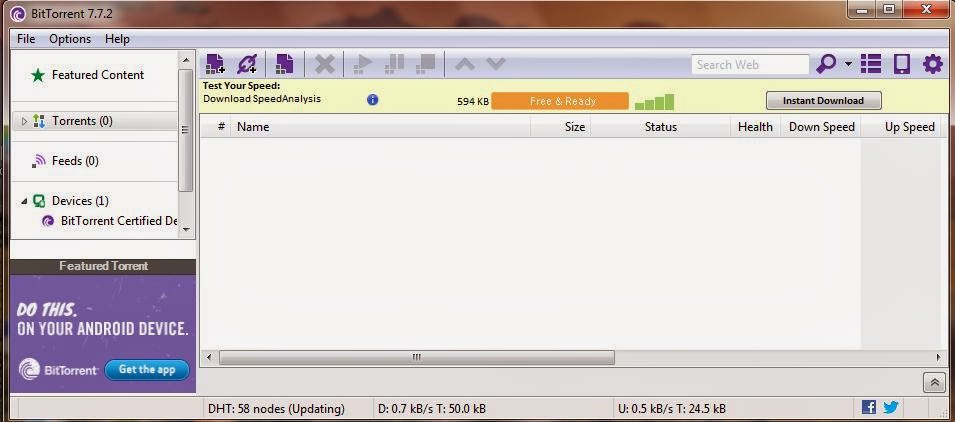Collapse the Devices tree node
The width and height of the screenshot is (955, 422).
(x=24, y=201)
